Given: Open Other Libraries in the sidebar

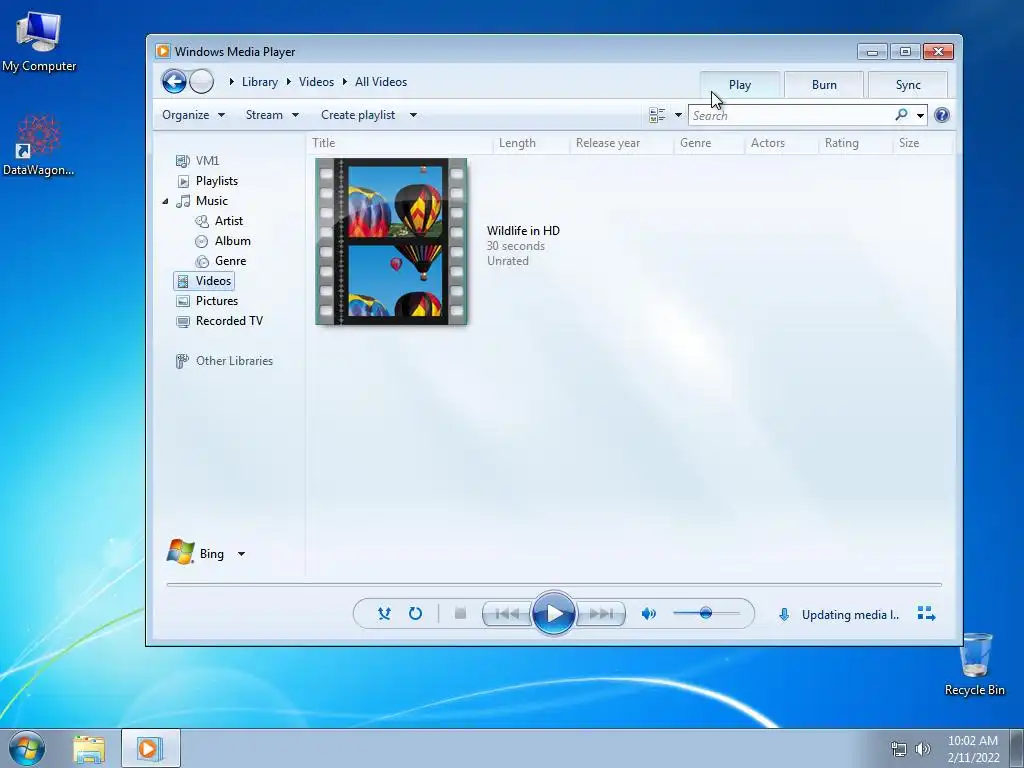Looking at the screenshot, I should (x=224, y=361).
